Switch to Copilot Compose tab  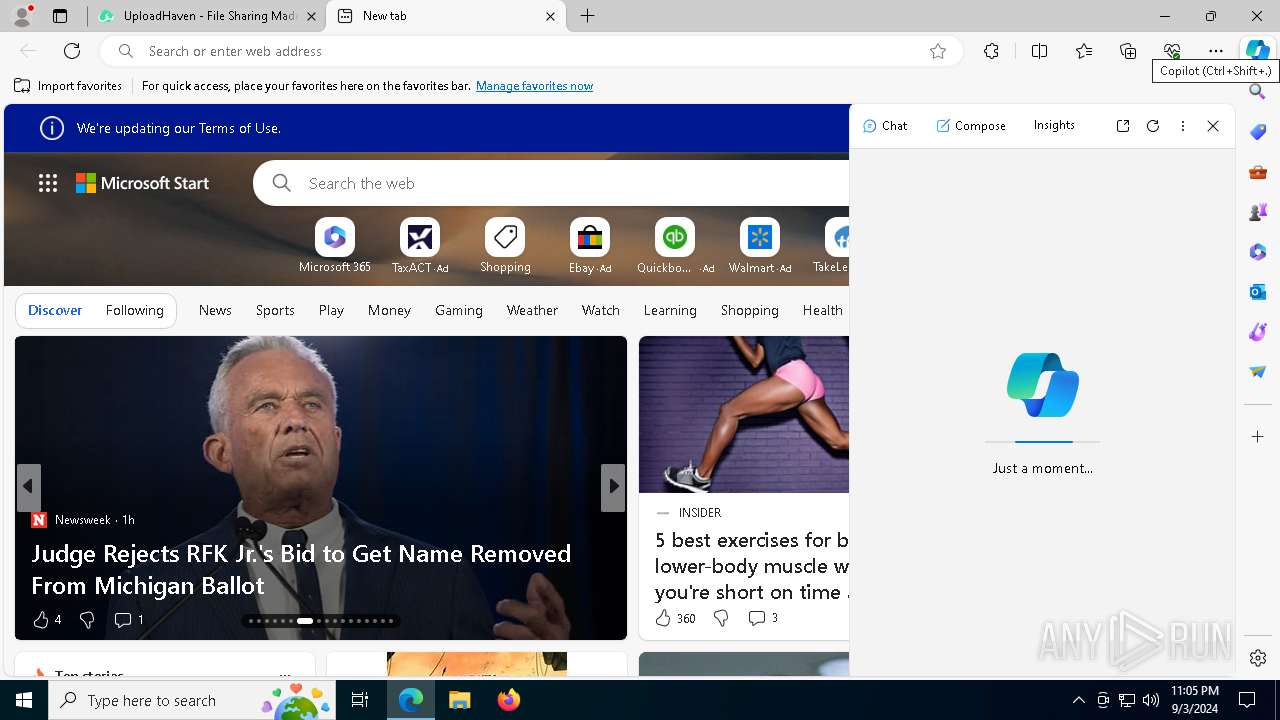tap(971, 126)
